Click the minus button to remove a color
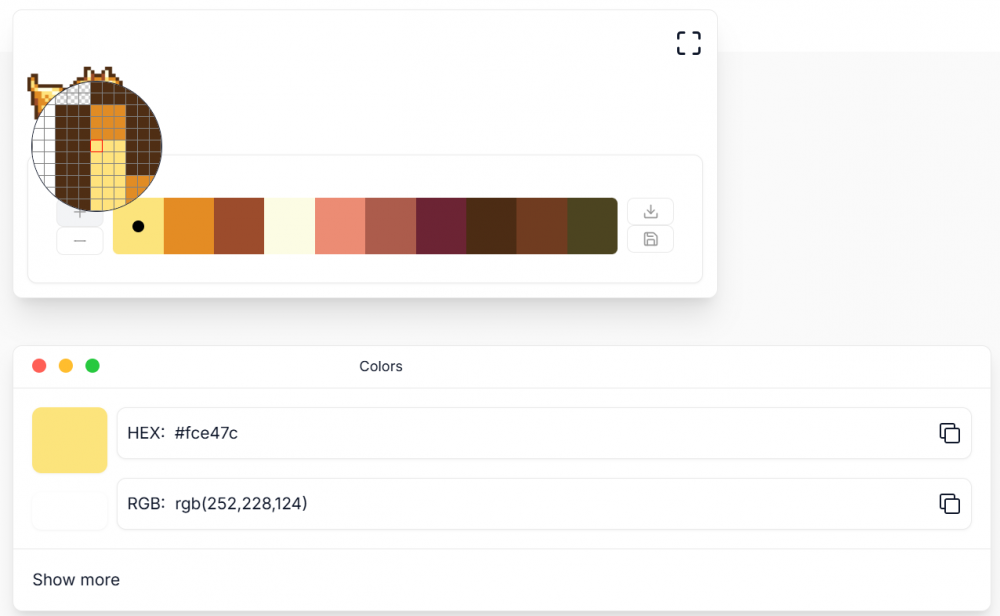1000x616 pixels. pos(80,241)
